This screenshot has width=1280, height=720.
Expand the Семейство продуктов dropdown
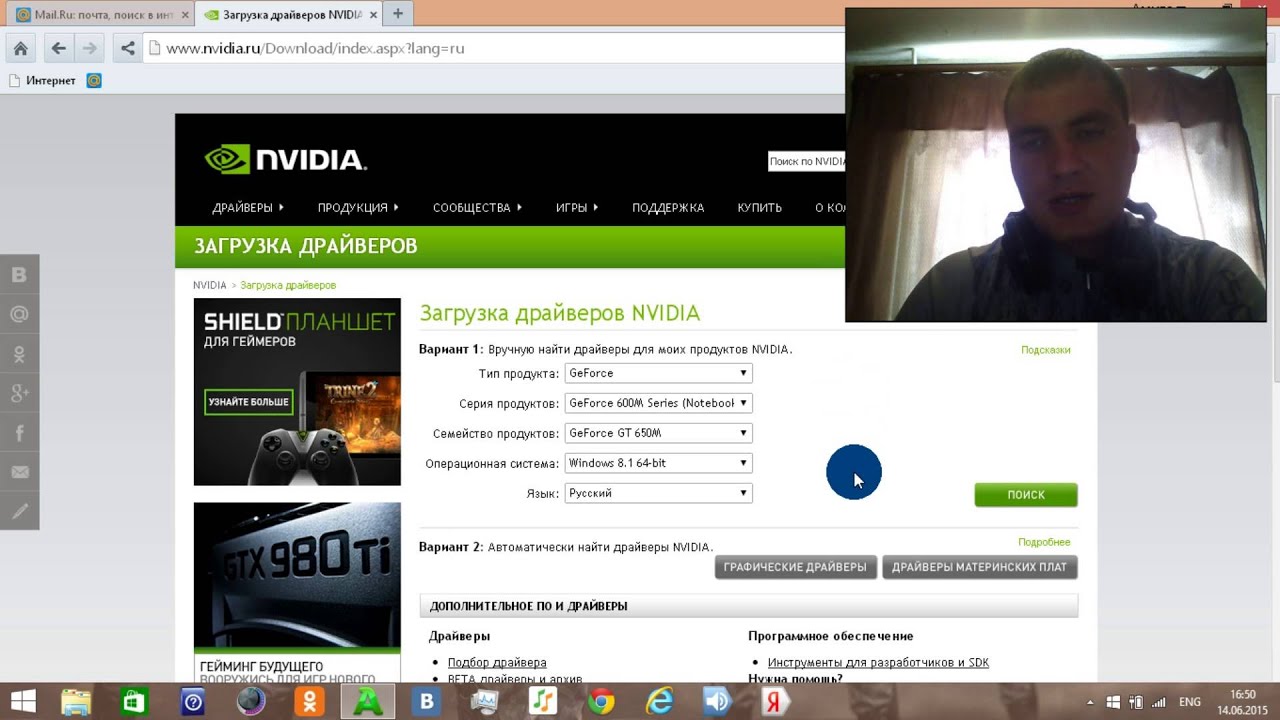tap(658, 433)
